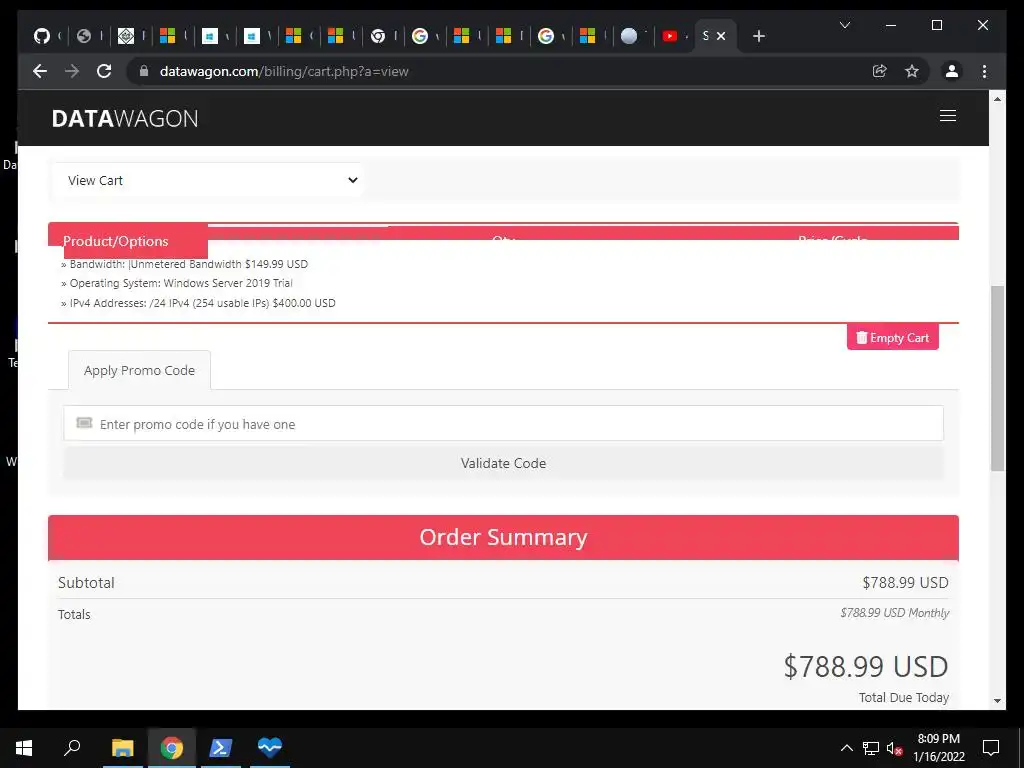This screenshot has width=1024, height=768.
Task: Open the Windows Start menu
Action: 24,747
